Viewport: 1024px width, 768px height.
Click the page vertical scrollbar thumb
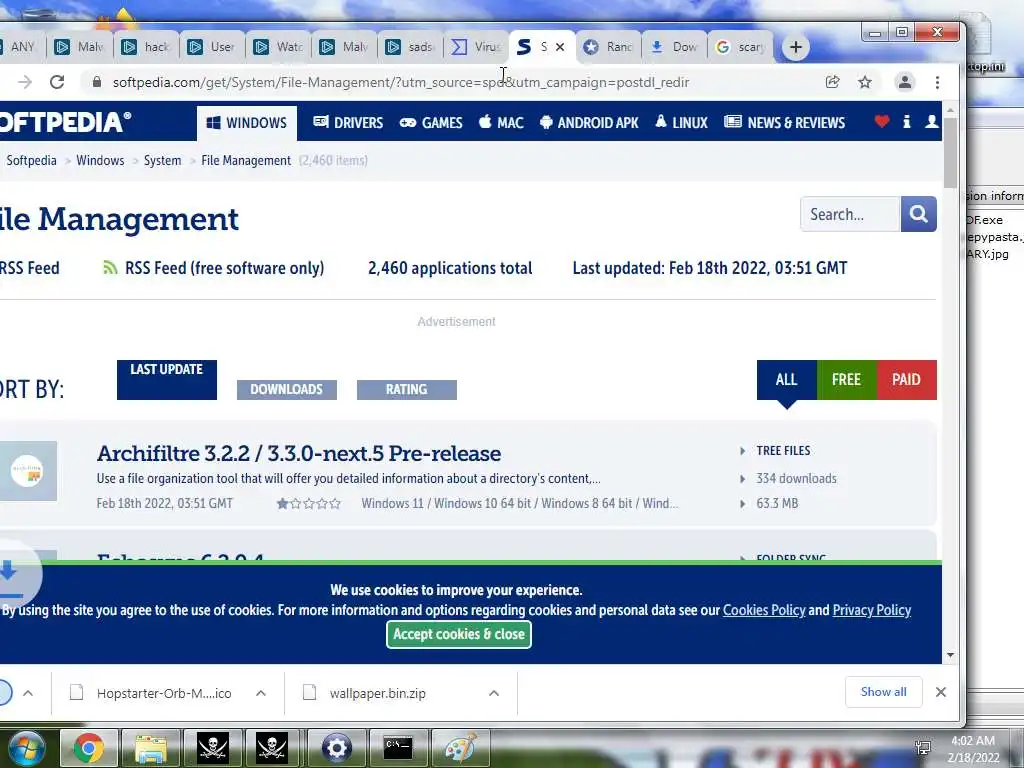950,153
